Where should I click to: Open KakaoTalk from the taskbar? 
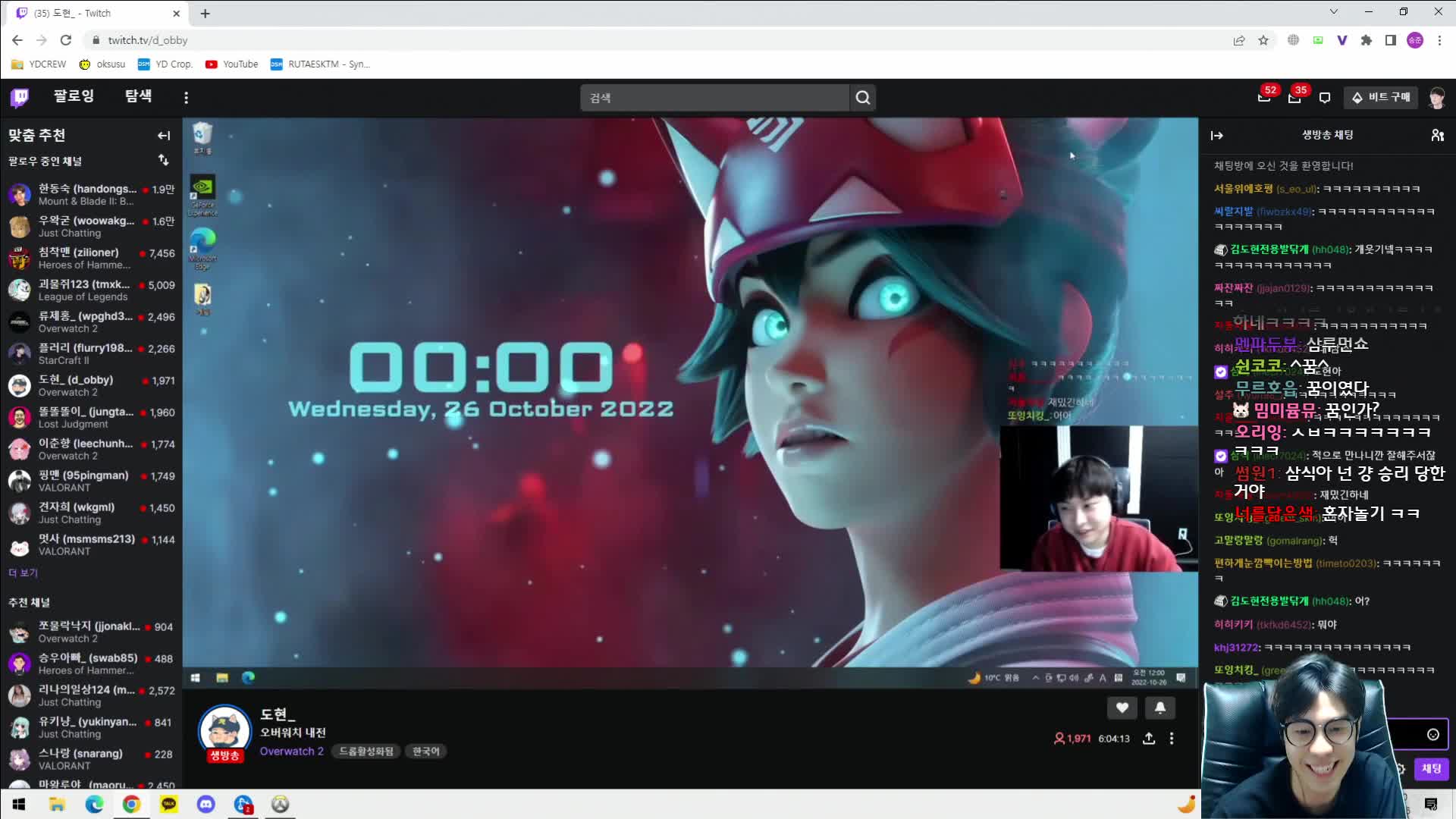pos(168,804)
